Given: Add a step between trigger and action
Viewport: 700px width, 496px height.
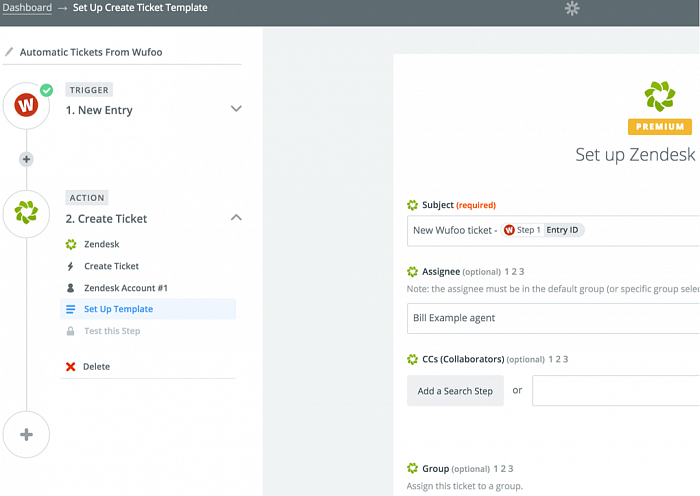Looking at the screenshot, I should 26,159.
